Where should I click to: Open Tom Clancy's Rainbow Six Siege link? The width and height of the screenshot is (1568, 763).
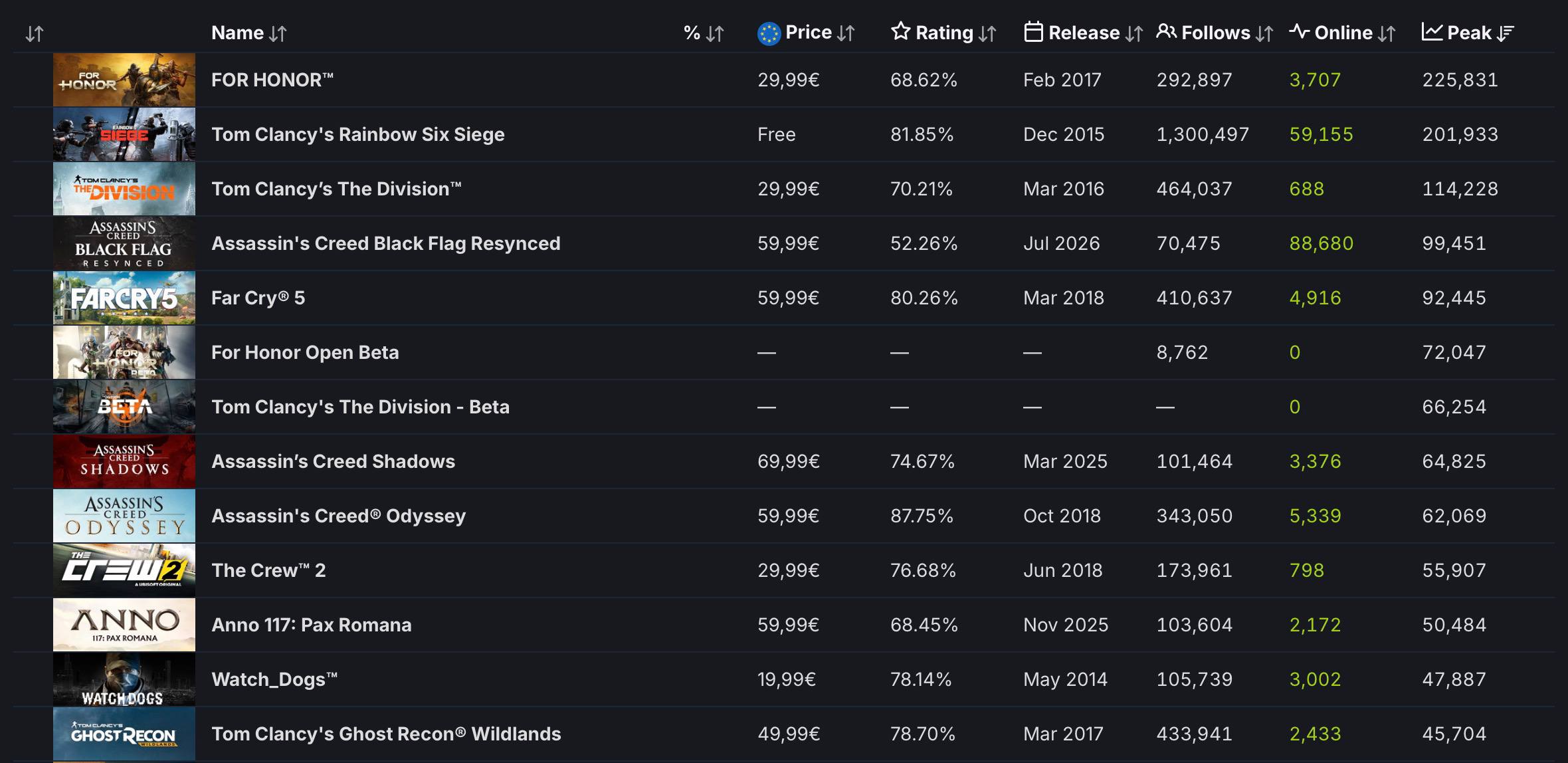[358, 134]
